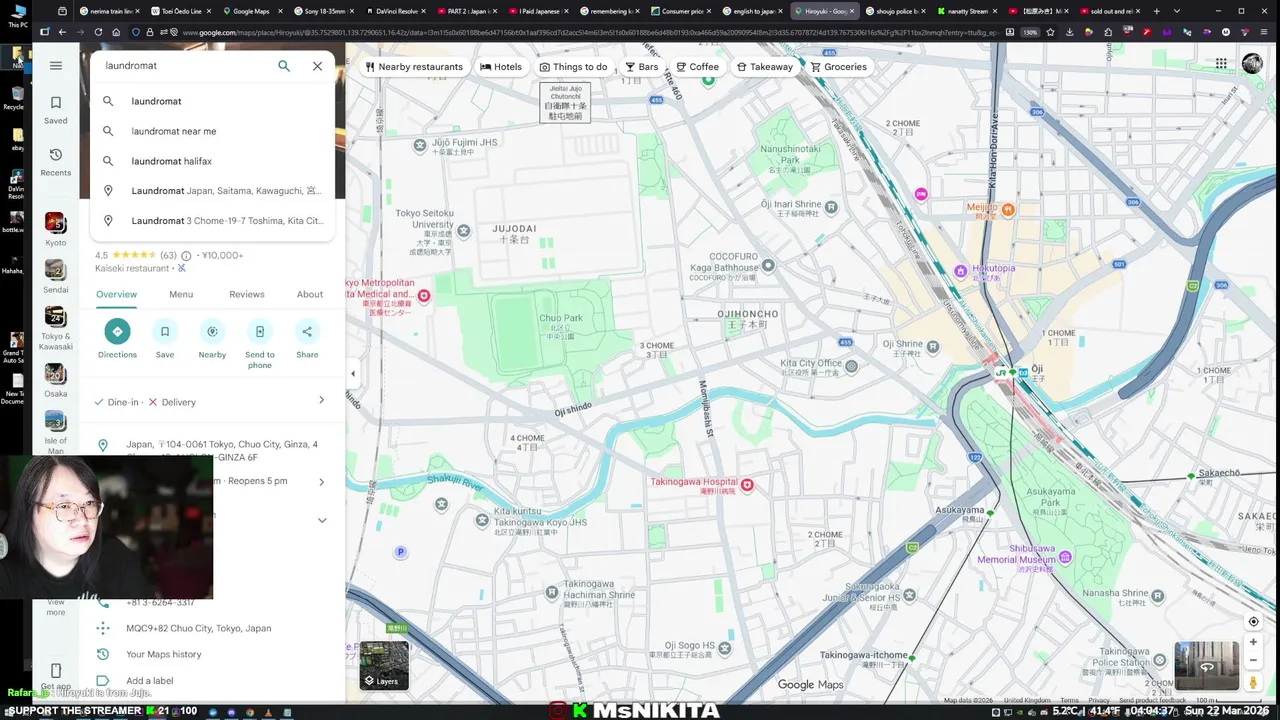Switch to the Overview tab
This screenshot has height=720, width=1280.
point(116,294)
